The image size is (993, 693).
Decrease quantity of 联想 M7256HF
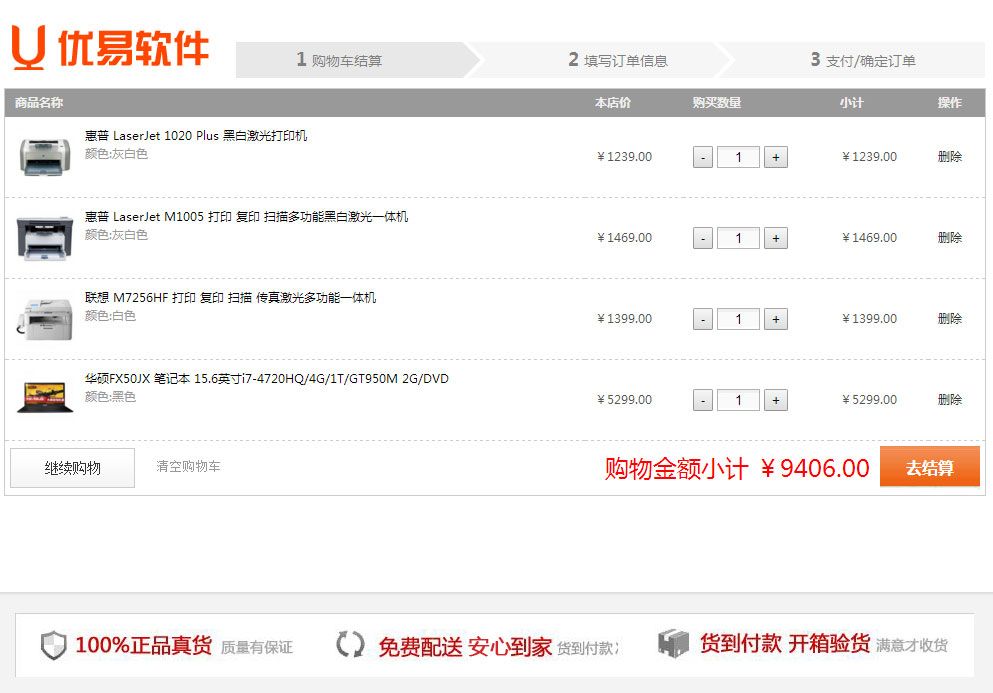703,319
